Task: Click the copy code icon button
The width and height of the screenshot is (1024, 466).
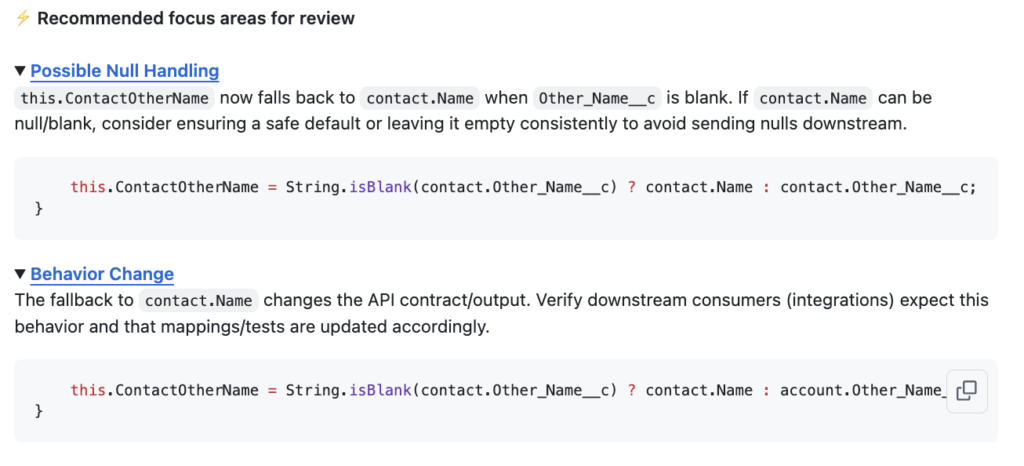Action: [x=966, y=391]
